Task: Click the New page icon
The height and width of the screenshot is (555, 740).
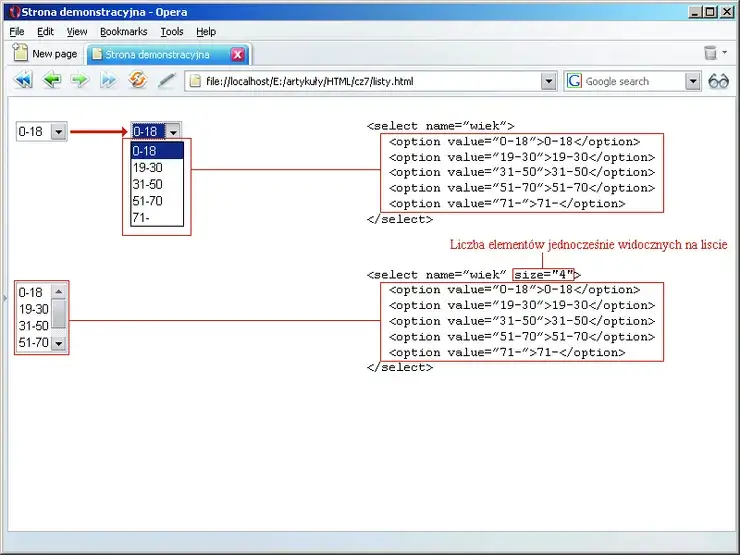Action: tap(20, 52)
